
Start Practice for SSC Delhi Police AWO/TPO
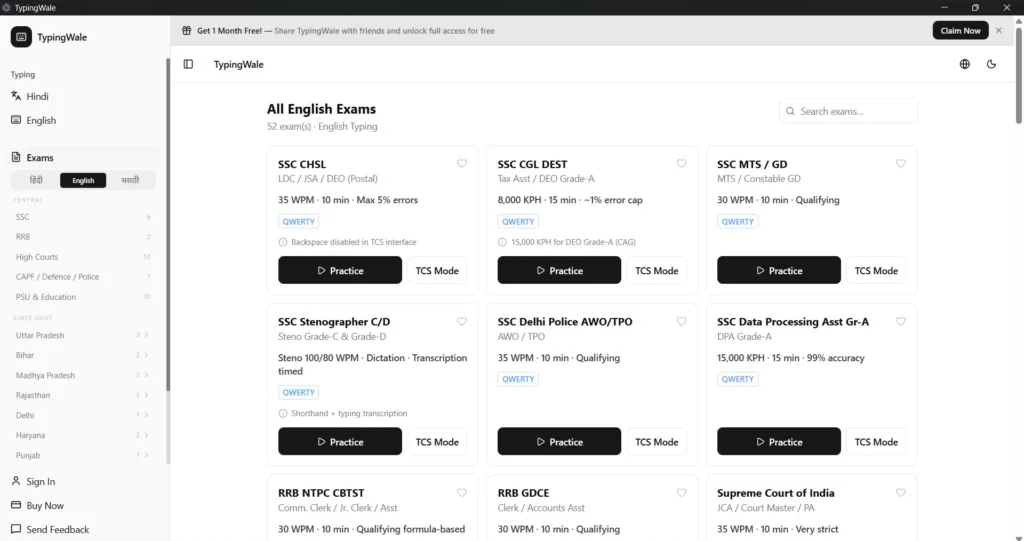point(559,442)
